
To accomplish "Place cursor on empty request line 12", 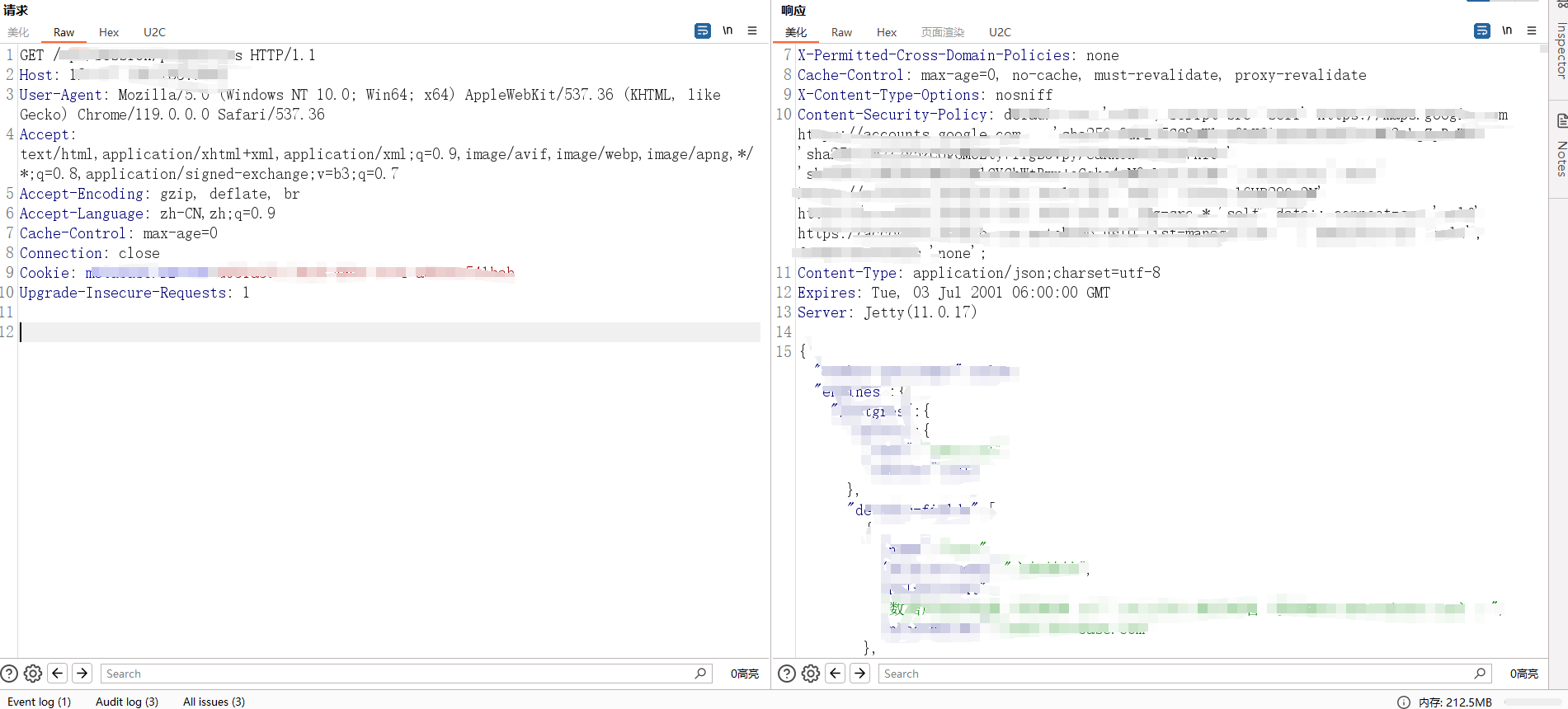I will click(389, 332).
